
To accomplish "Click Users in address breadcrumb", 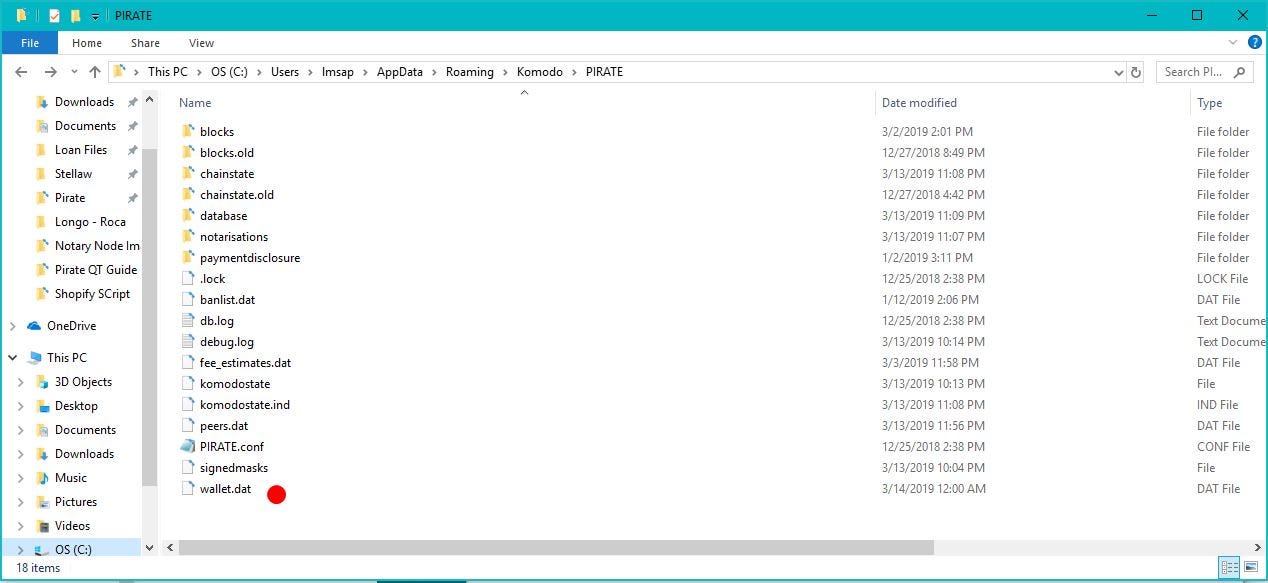I will click(x=285, y=72).
